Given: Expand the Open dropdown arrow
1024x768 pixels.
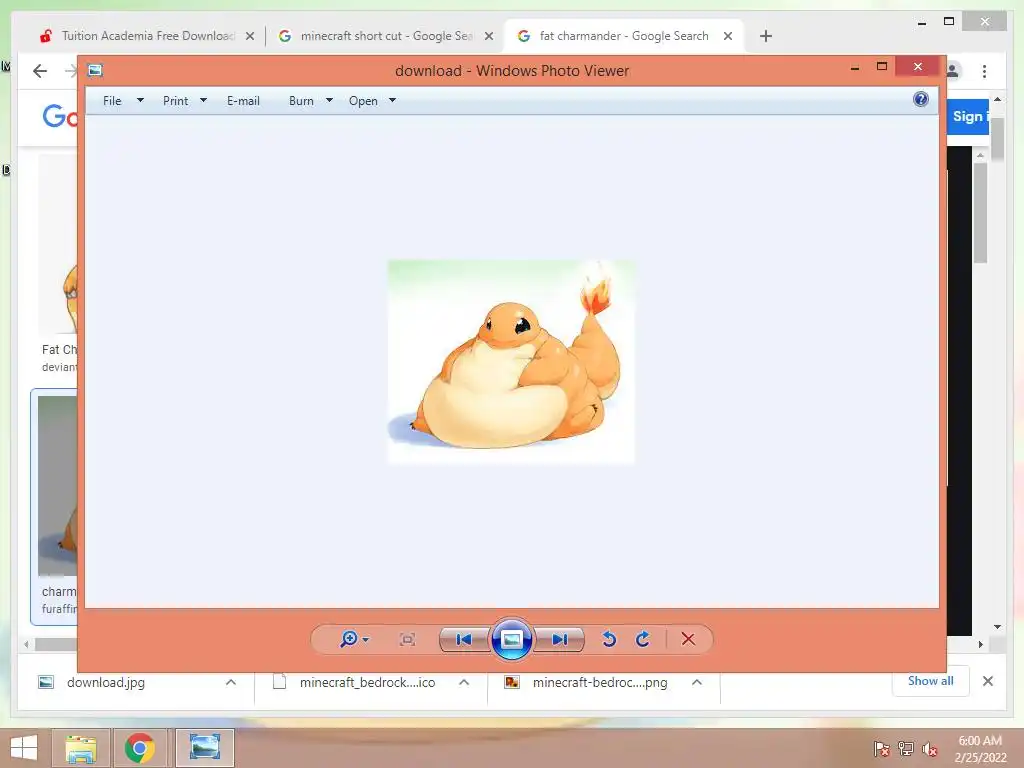Looking at the screenshot, I should tap(392, 101).
